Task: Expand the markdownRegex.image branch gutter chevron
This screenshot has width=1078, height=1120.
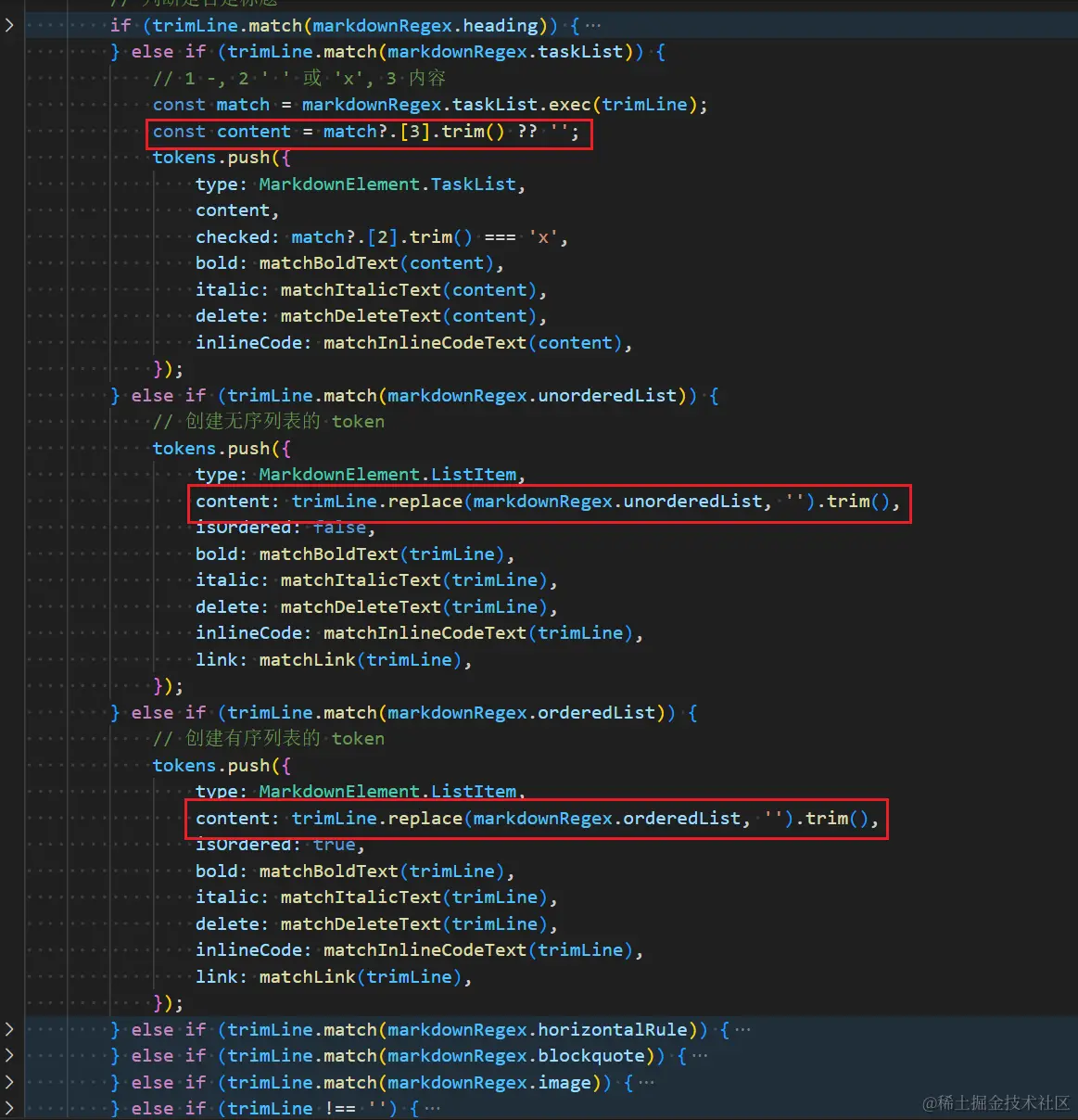Action: click(x=9, y=1082)
